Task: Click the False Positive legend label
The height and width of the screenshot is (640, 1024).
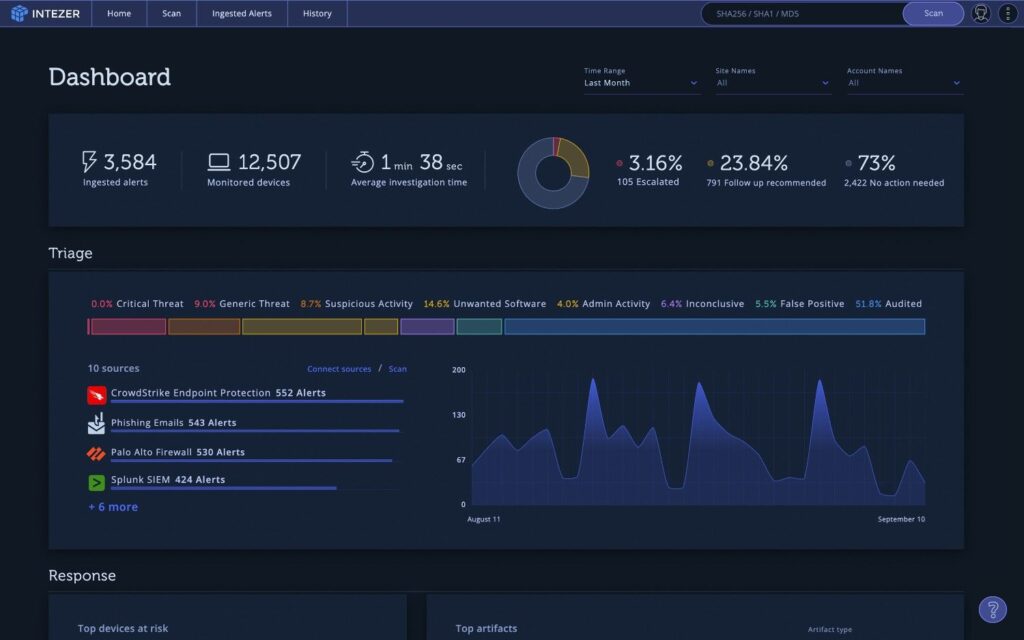Action: pyautogui.click(x=812, y=304)
